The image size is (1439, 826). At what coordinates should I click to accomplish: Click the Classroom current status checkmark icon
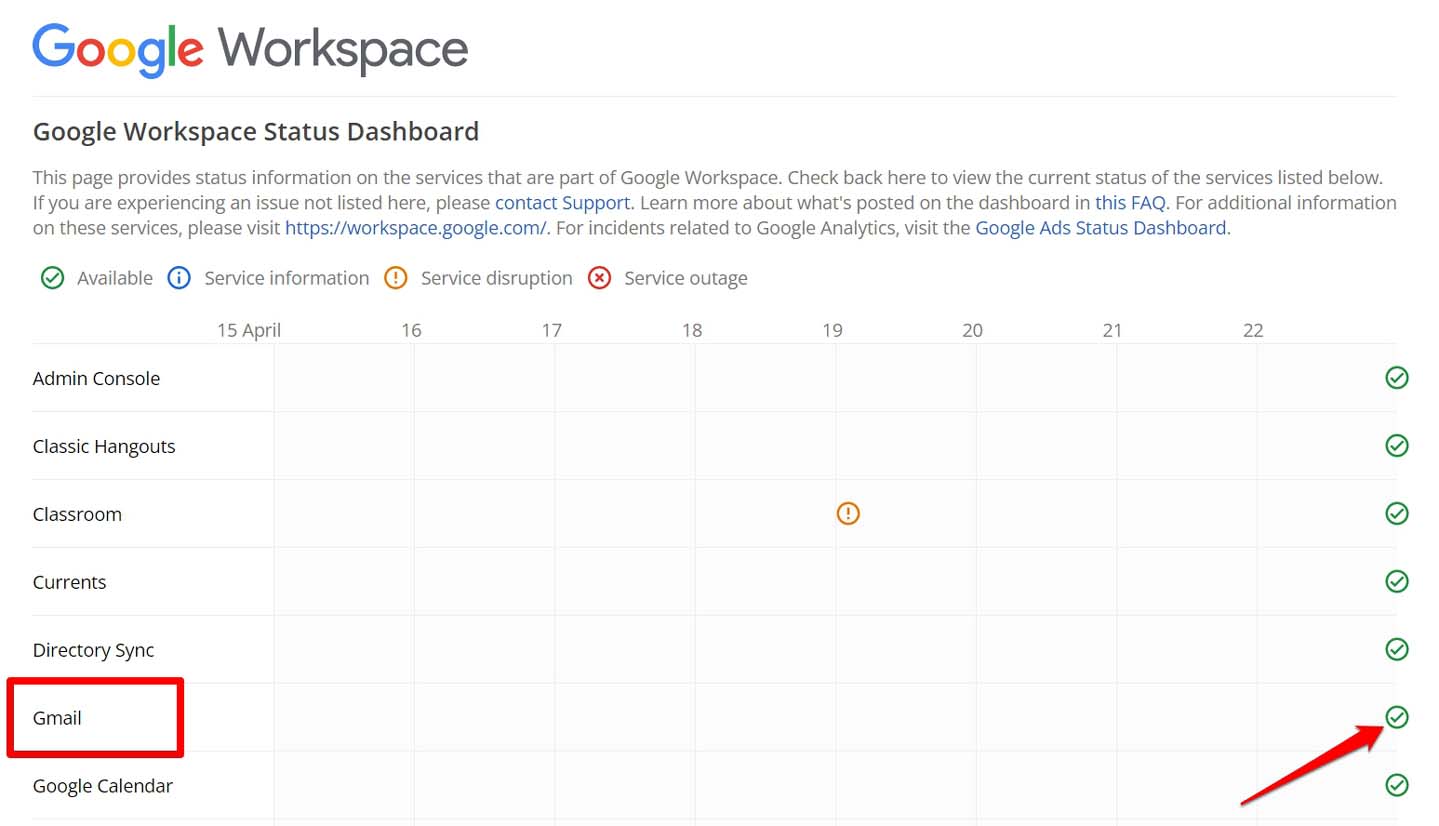(1397, 513)
